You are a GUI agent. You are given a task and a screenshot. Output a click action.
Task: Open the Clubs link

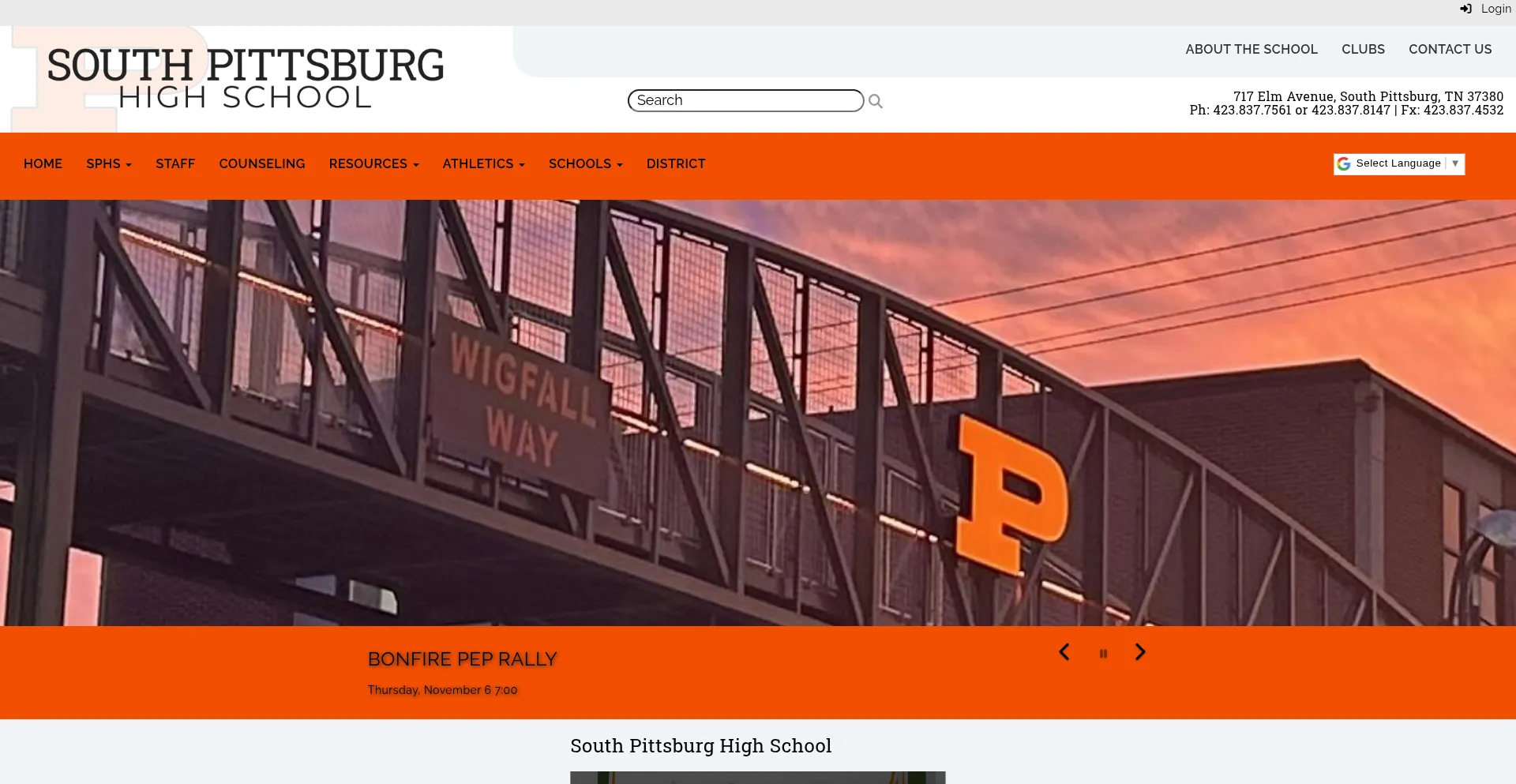(1363, 49)
